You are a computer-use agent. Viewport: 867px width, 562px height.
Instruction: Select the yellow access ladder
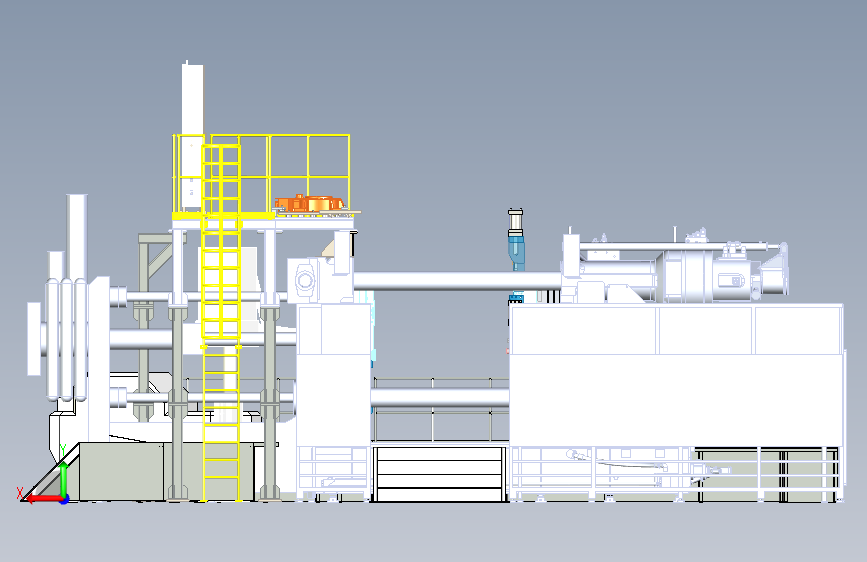point(221,322)
